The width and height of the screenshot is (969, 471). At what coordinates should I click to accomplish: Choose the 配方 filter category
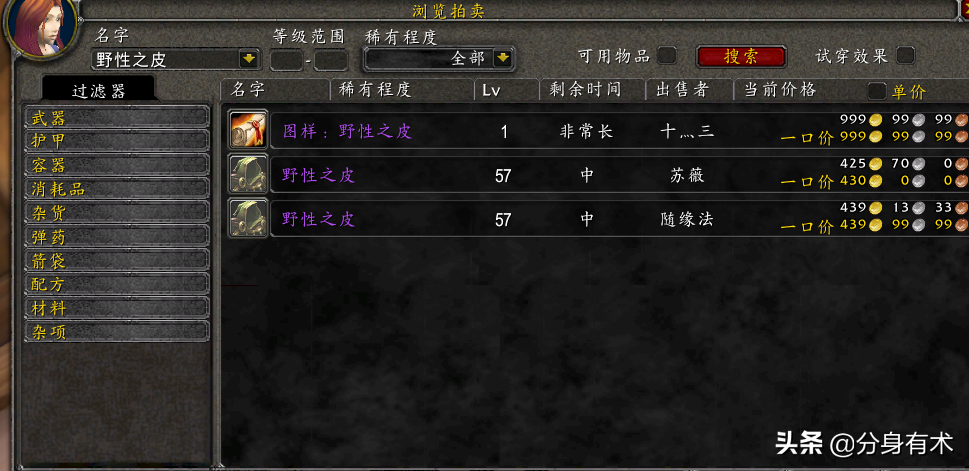coord(117,284)
